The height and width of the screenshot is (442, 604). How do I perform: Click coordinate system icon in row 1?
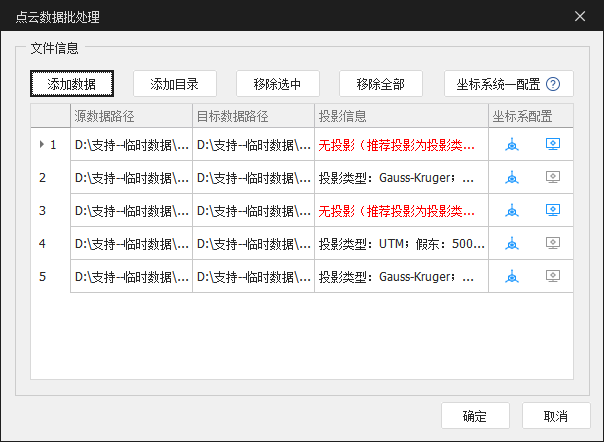click(511, 145)
